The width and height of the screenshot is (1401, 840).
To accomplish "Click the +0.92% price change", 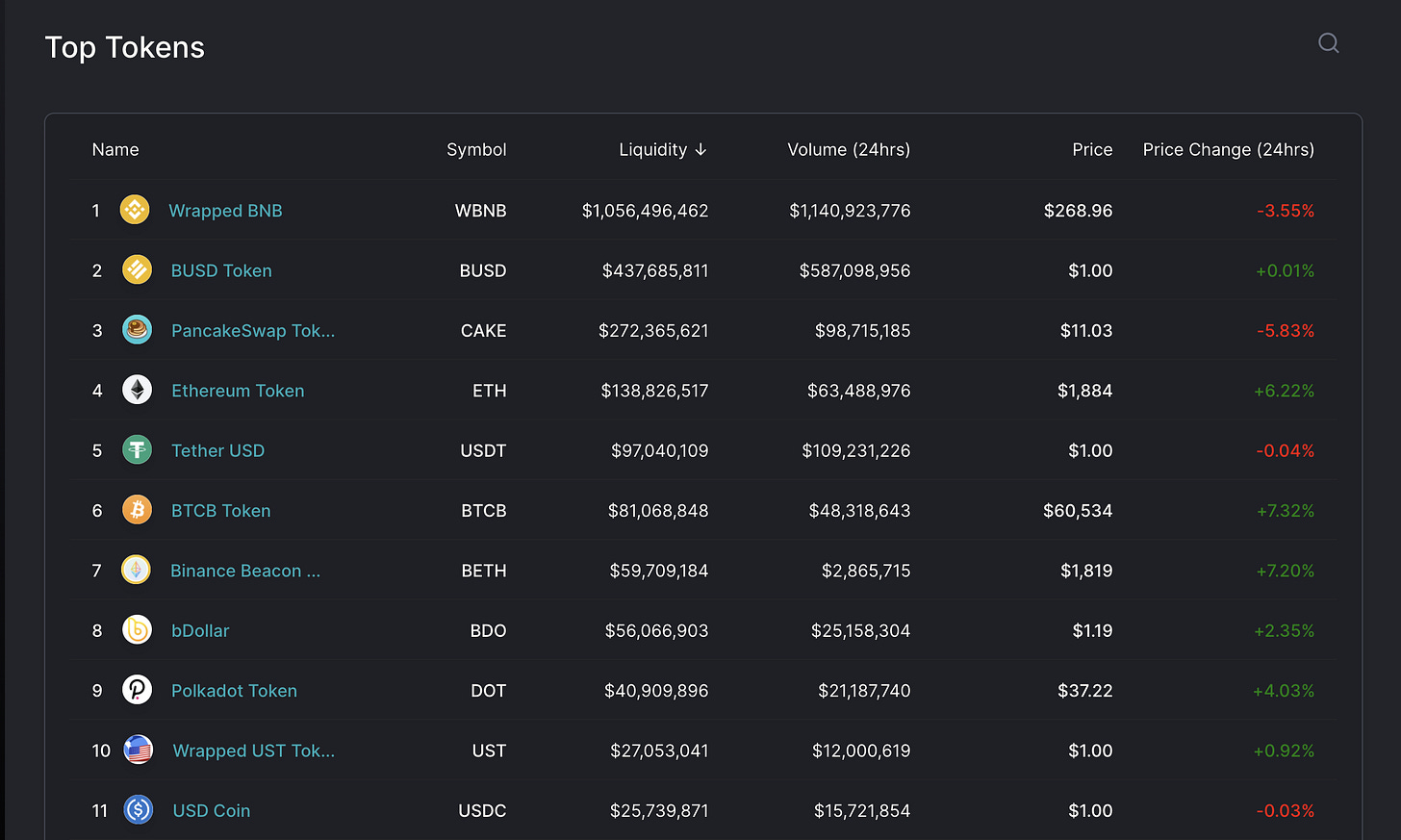I will (x=1284, y=751).
